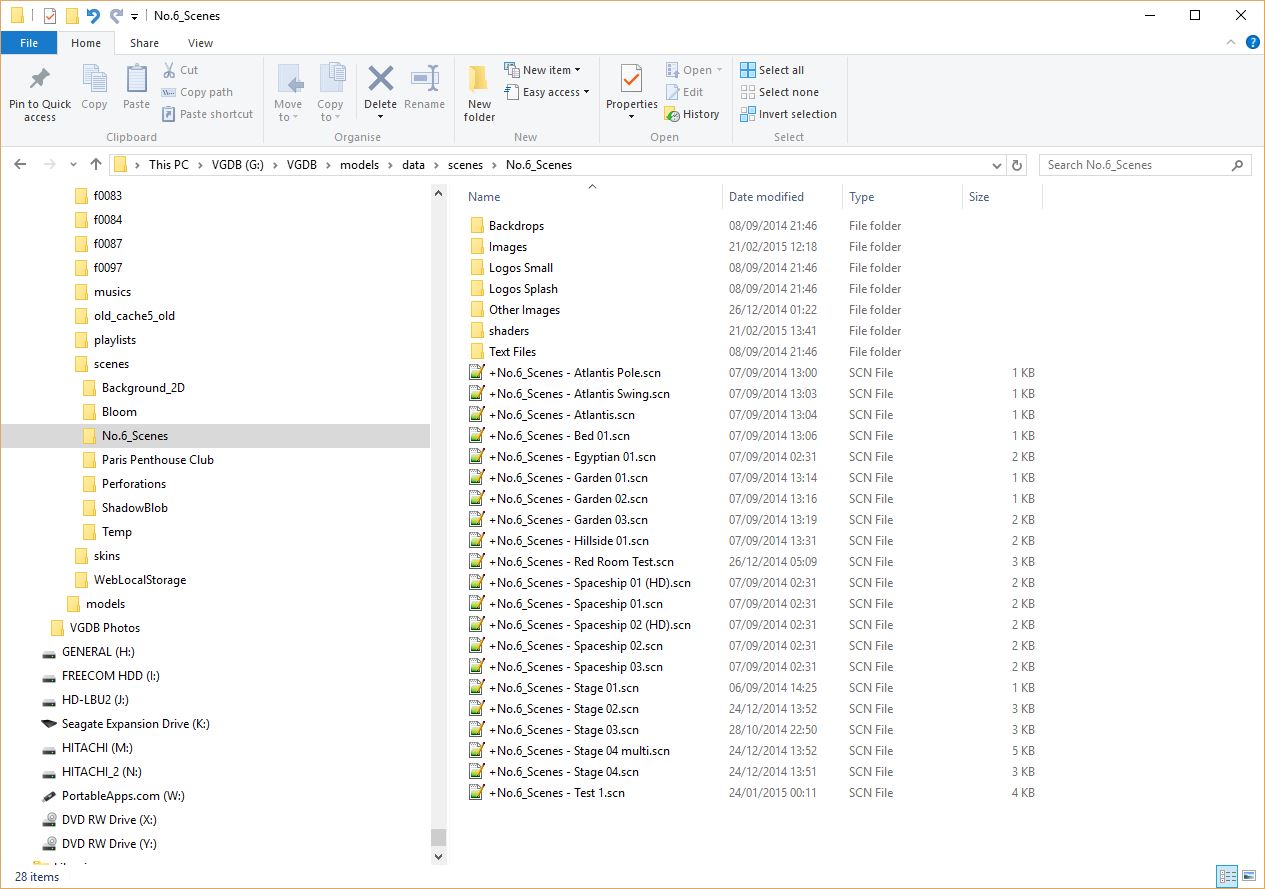
Task: Open address bar history dropdown
Action: click(997, 165)
